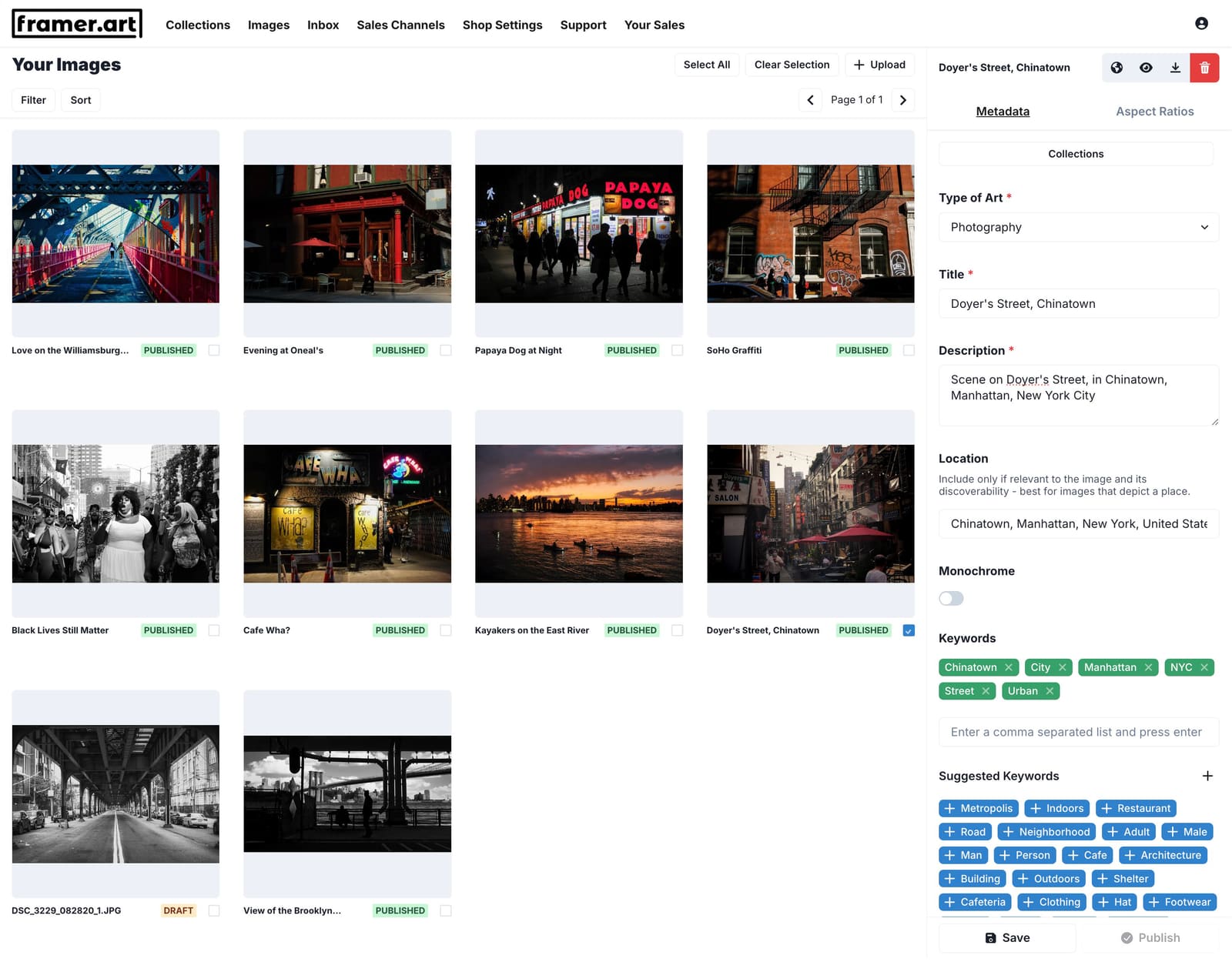Screen dimensions: 1232x962
Task: Open Collections in details panel
Action: coord(1076,154)
